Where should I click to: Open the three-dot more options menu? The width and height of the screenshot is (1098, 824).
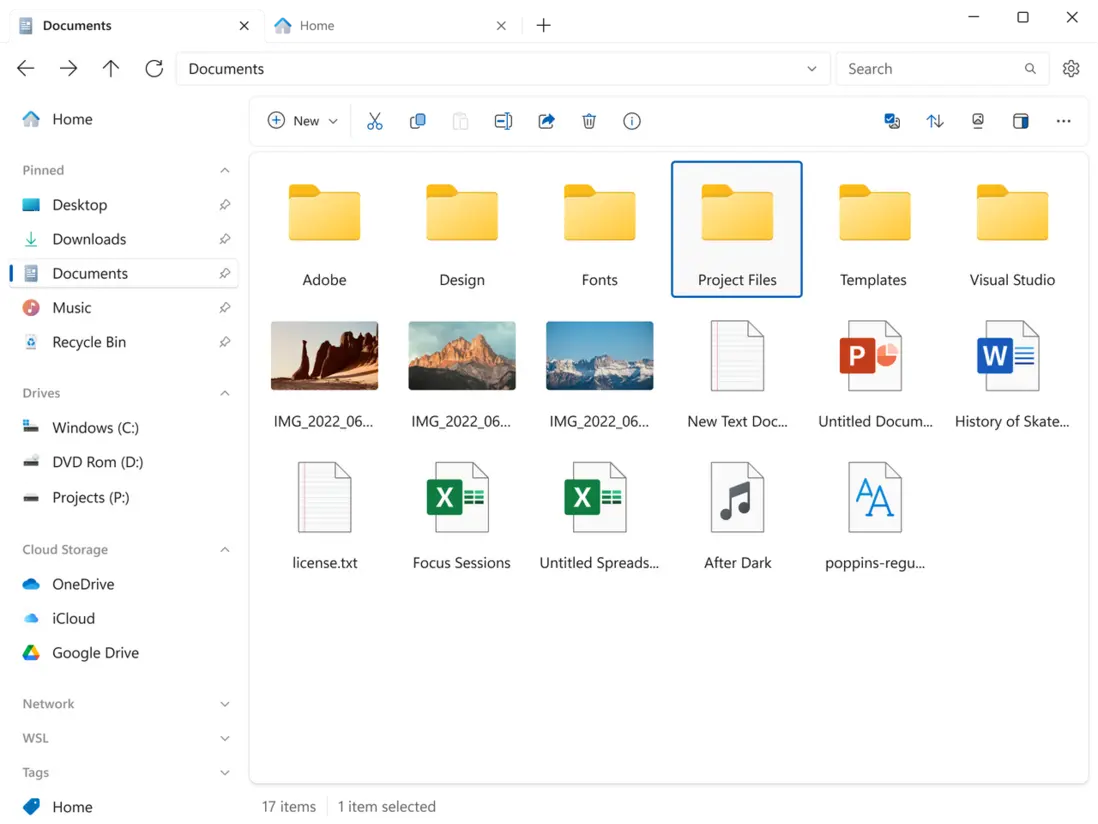[x=1063, y=121]
